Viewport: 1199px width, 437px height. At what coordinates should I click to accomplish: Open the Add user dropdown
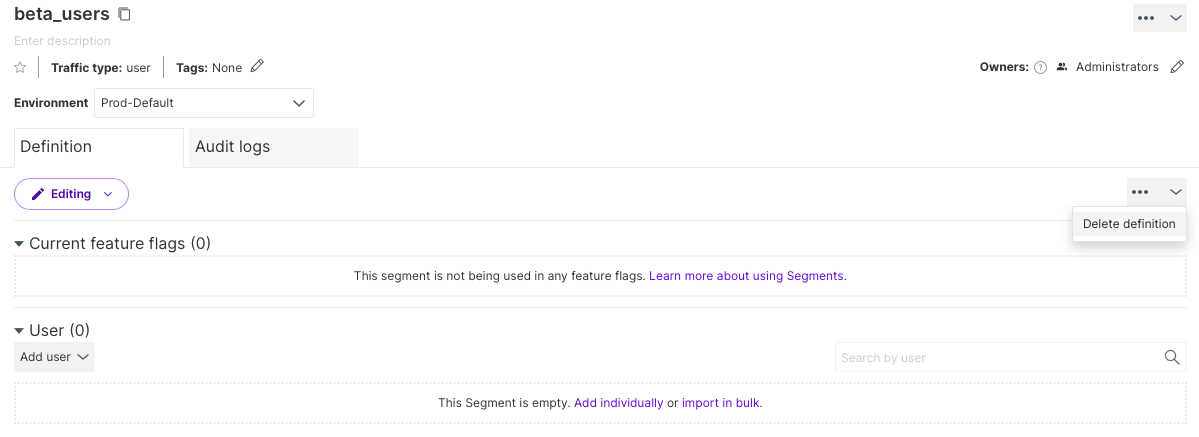pos(55,357)
